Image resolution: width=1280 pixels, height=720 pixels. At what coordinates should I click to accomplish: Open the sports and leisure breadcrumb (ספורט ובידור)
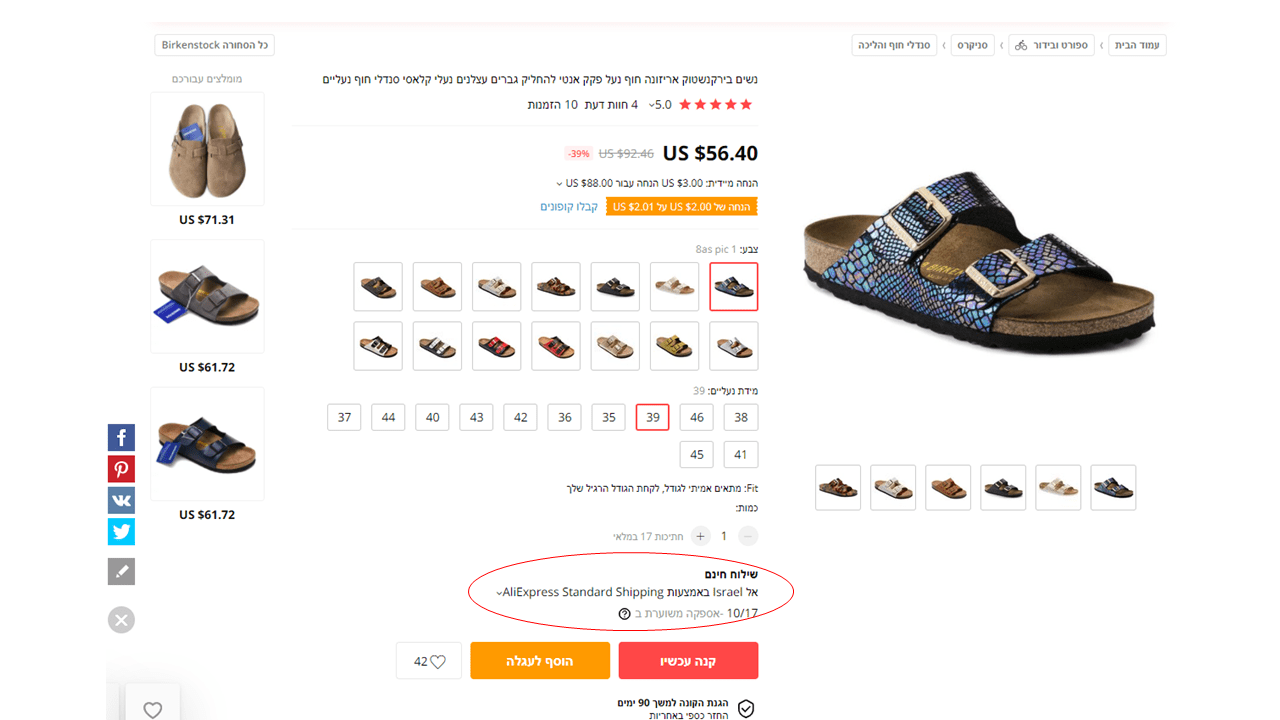(x=1051, y=45)
